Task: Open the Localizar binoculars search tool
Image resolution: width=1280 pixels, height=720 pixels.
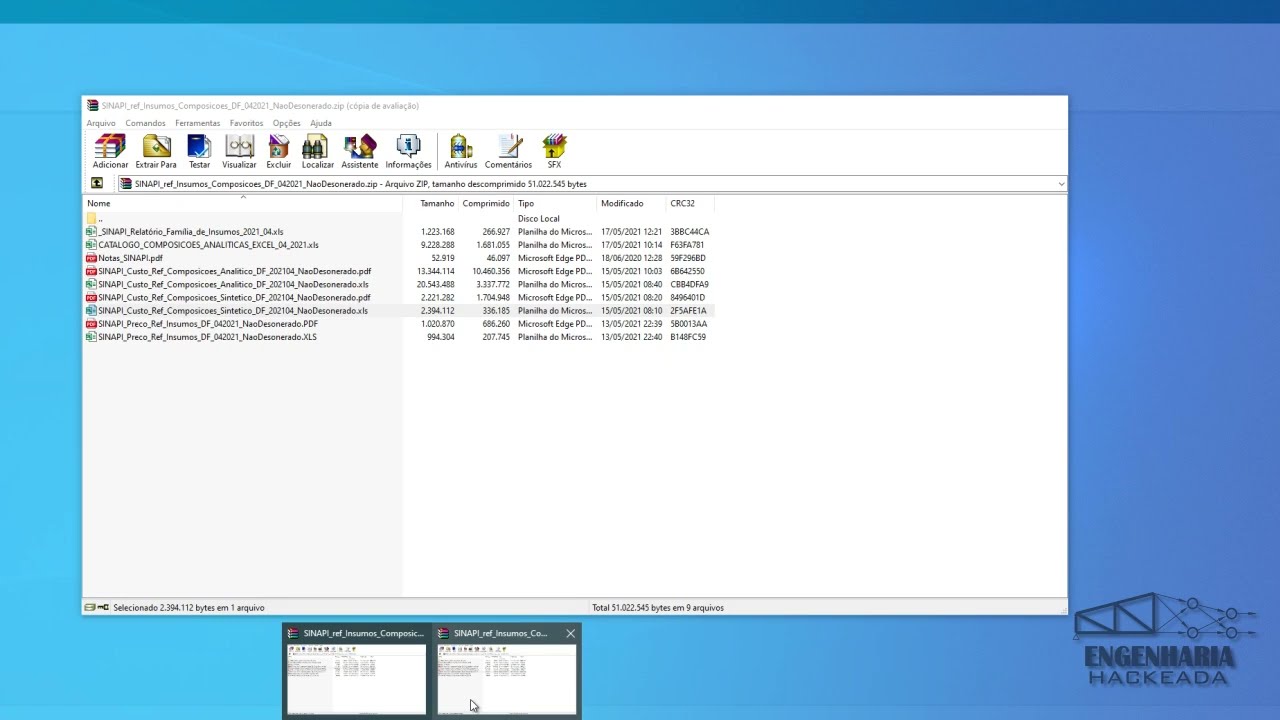Action: click(x=317, y=151)
